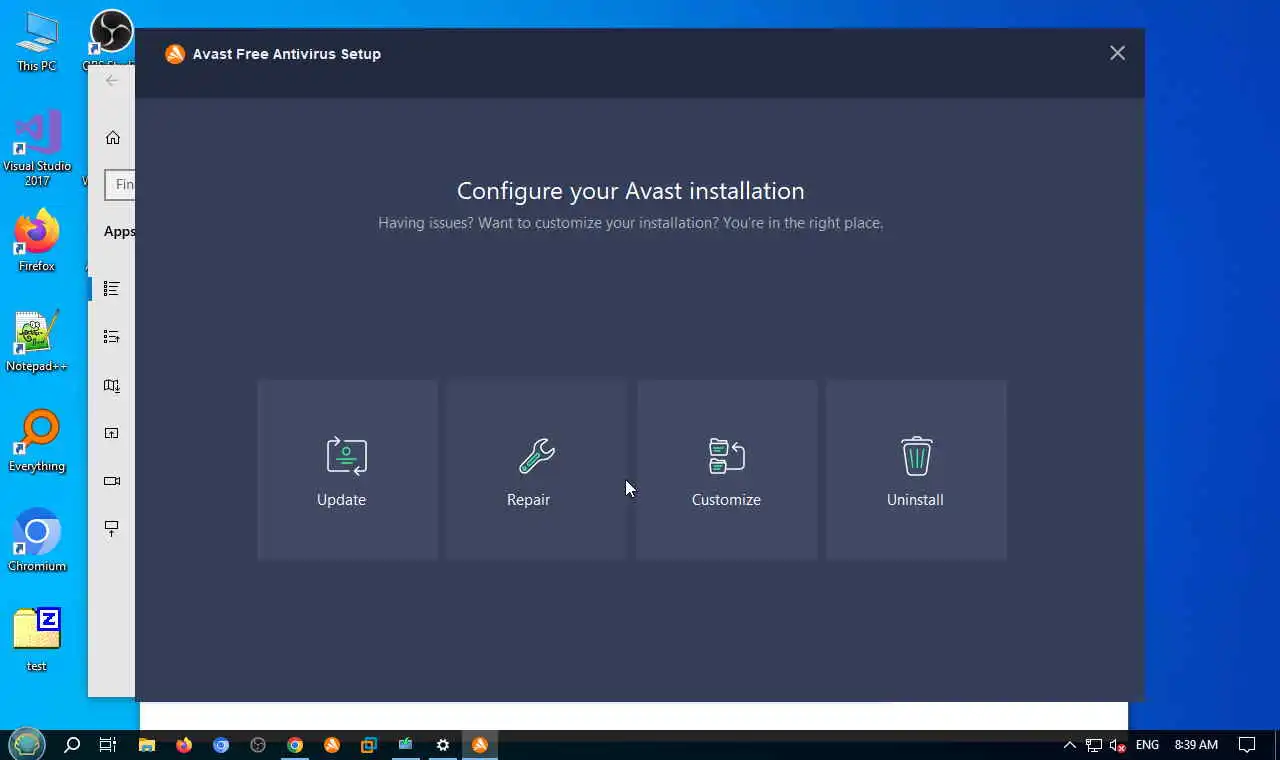Focus the Find a setting search box
Screen dimensions: 1280x760
[x=119, y=184]
